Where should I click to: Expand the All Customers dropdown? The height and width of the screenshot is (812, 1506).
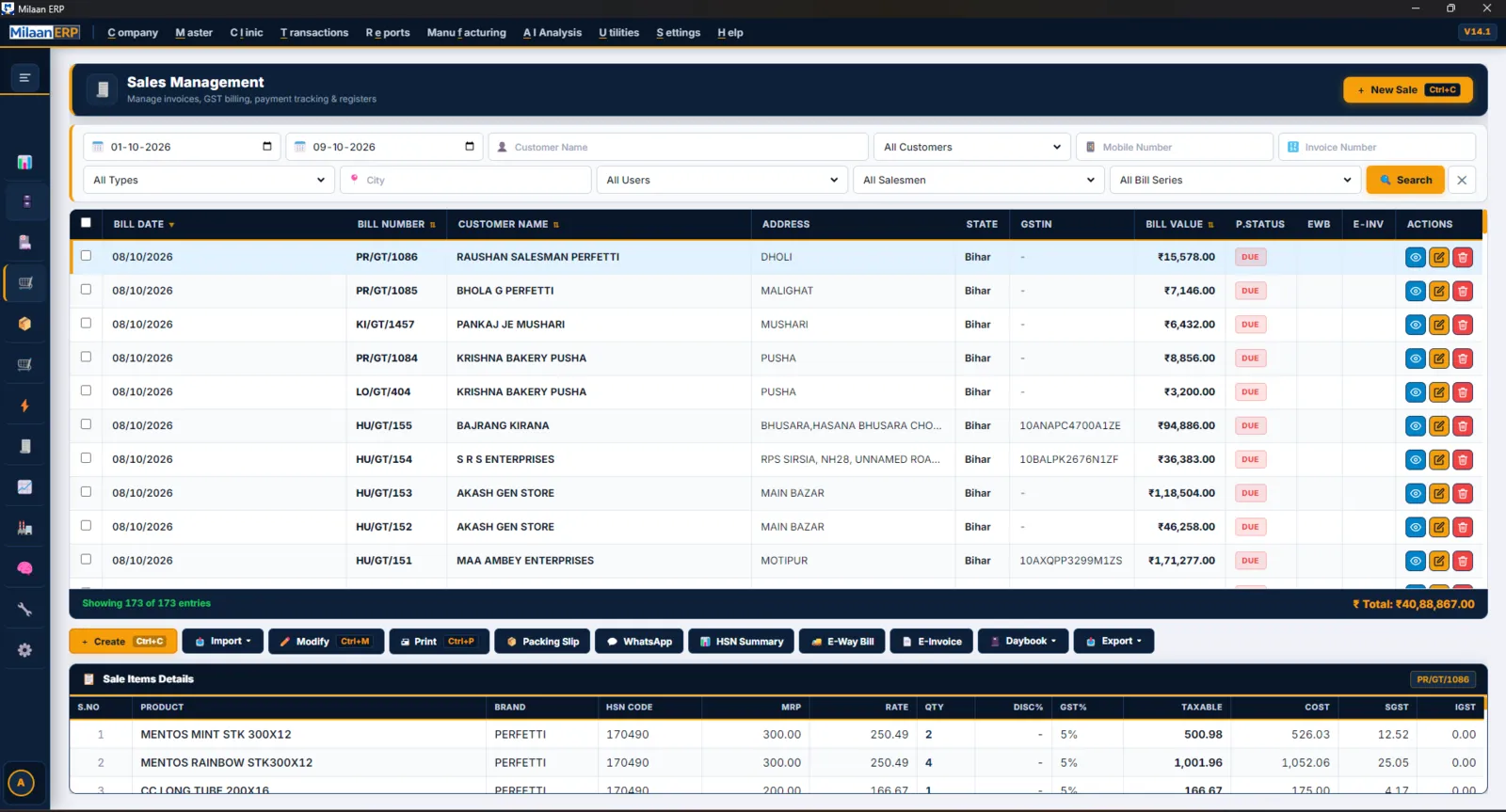tap(971, 147)
